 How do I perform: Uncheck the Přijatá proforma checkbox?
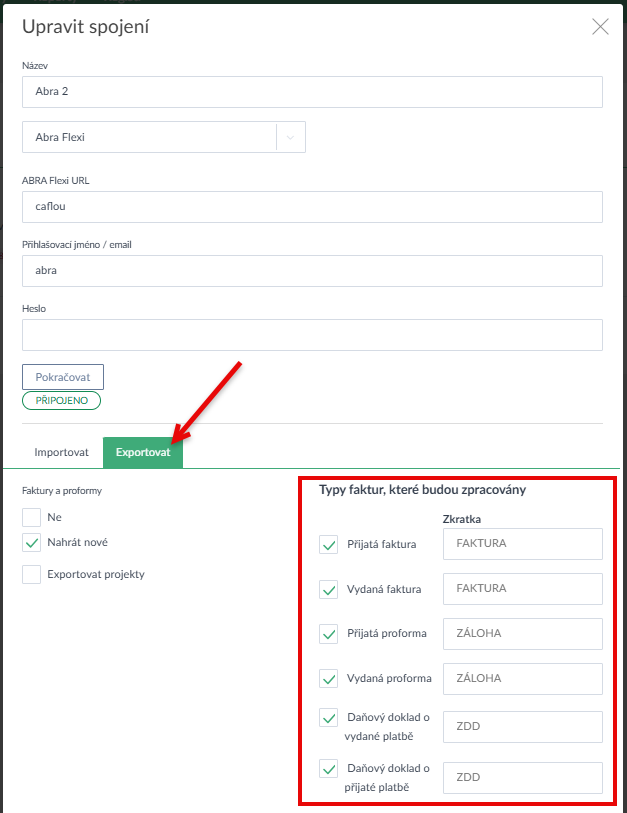tap(328, 634)
